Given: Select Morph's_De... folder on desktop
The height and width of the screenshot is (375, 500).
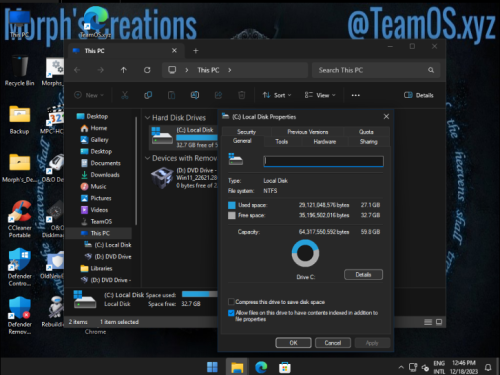Looking at the screenshot, I should [19, 168].
